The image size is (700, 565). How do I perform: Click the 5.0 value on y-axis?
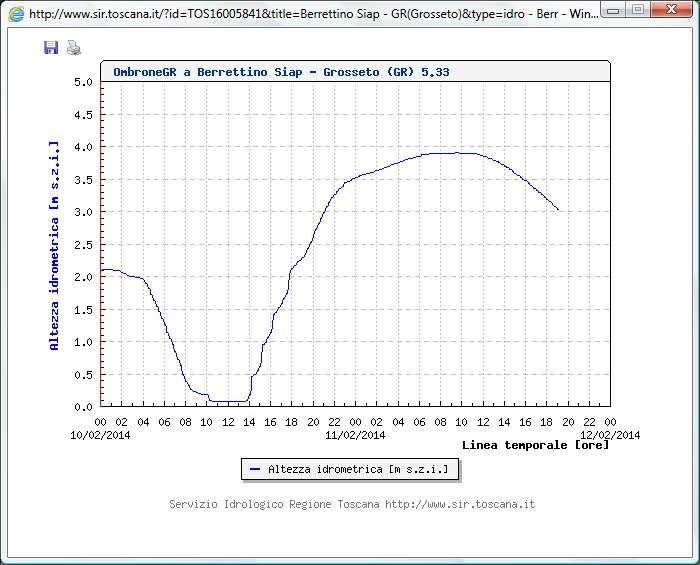84,82
